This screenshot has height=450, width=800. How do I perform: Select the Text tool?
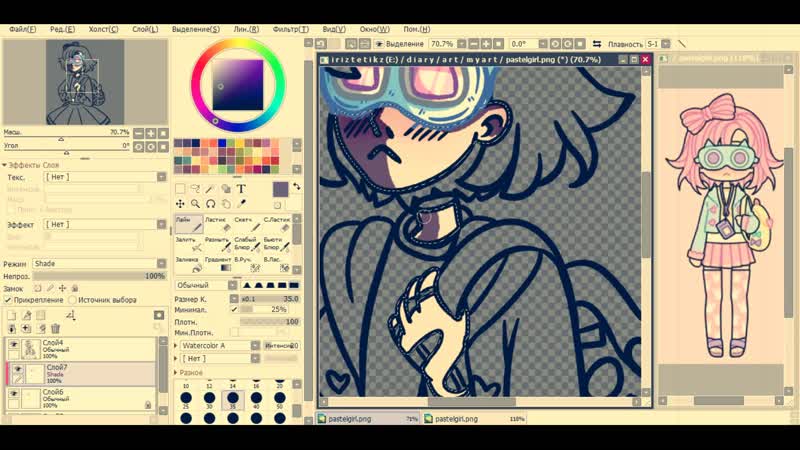pos(241,189)
